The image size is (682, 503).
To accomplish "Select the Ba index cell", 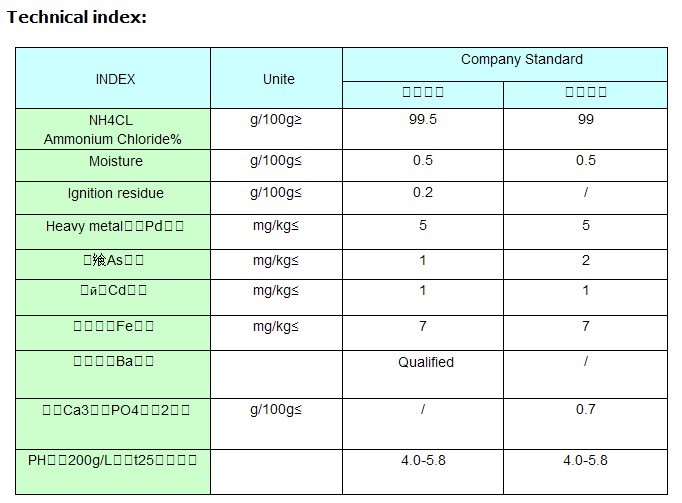I will (113, 362).
